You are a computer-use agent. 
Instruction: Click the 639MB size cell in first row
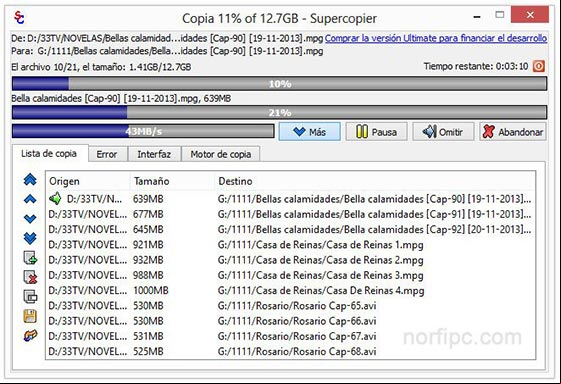click(148, 199)
